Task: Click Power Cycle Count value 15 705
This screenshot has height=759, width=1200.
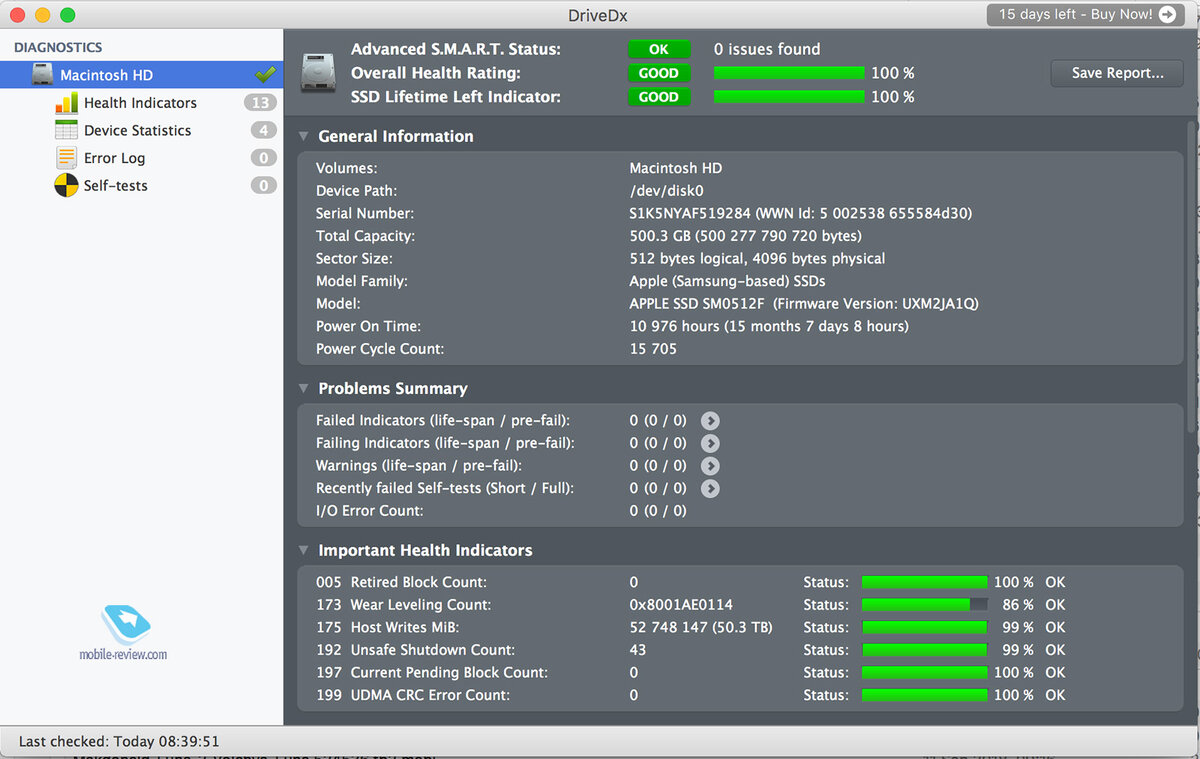Action: pos(653,349)
